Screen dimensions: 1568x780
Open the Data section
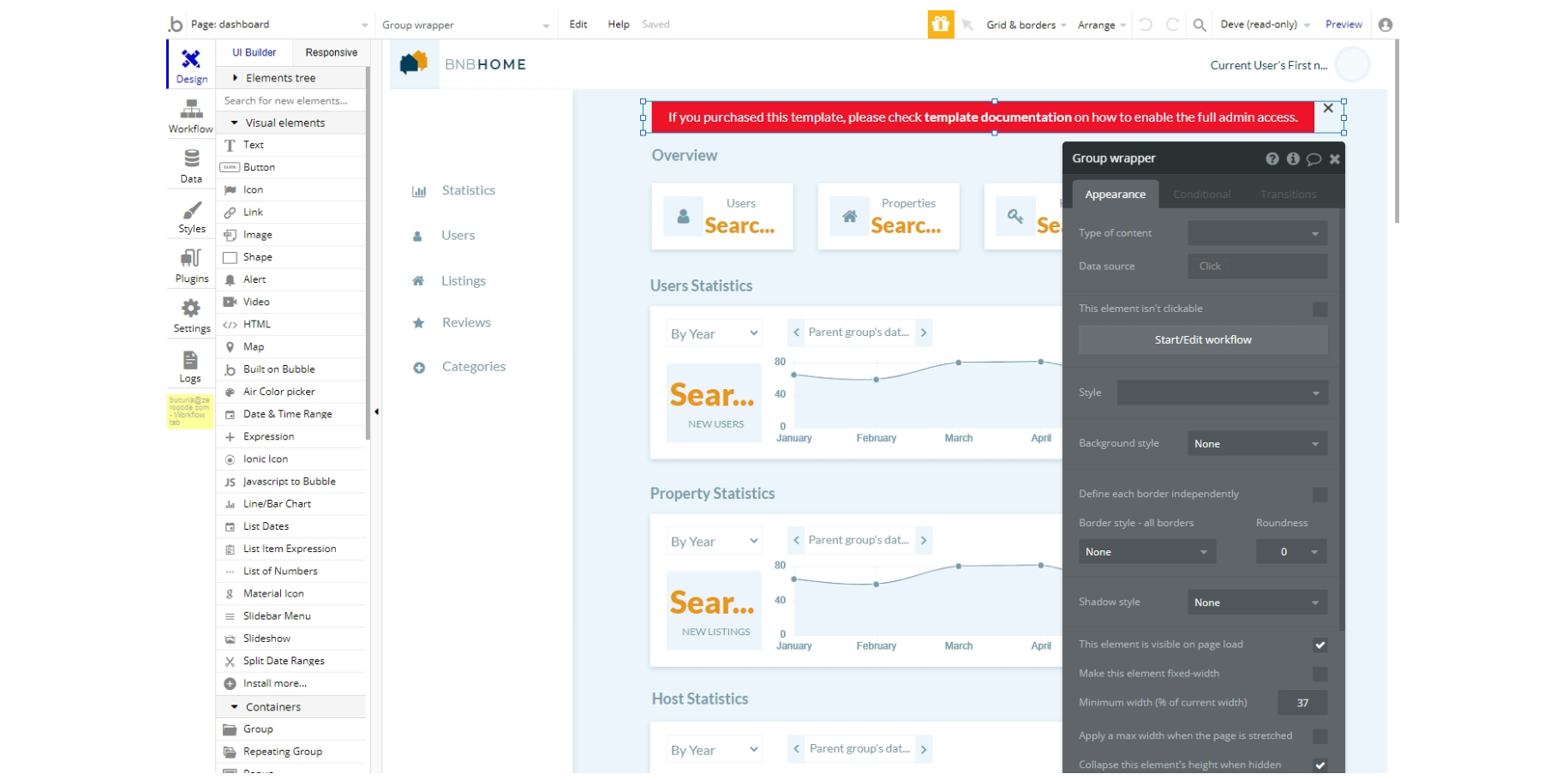click(x=191, y=165)
